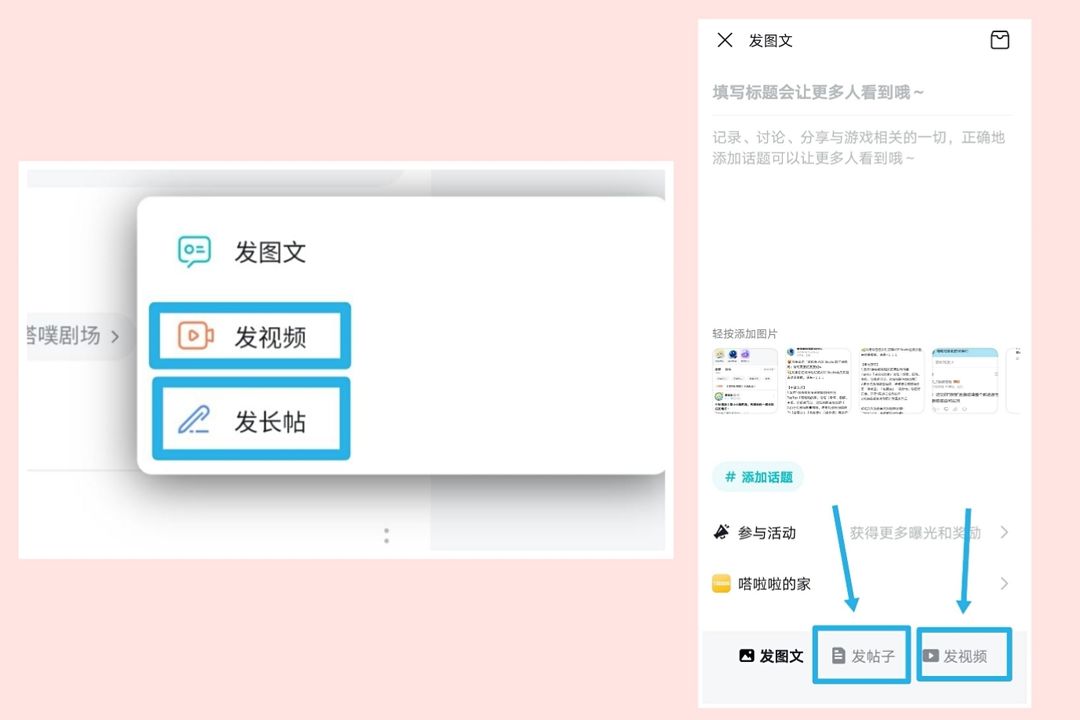The width and height of the screenshot is (1080, 720).
Task: Click the image icon in 发图文 bottom tab
Action: [747, 655]
